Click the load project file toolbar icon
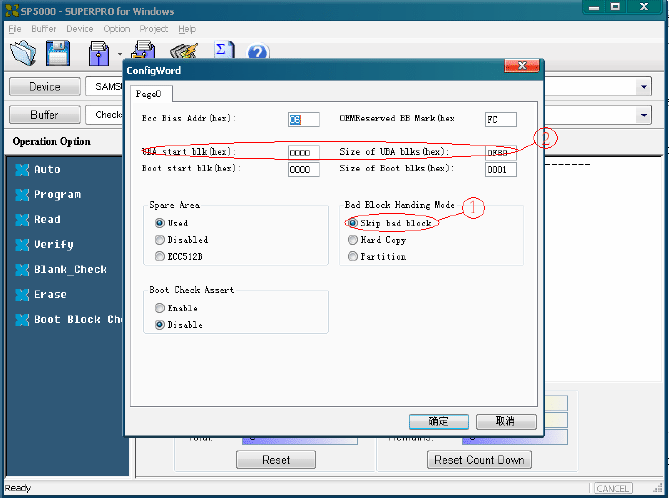 click(99, 53)
